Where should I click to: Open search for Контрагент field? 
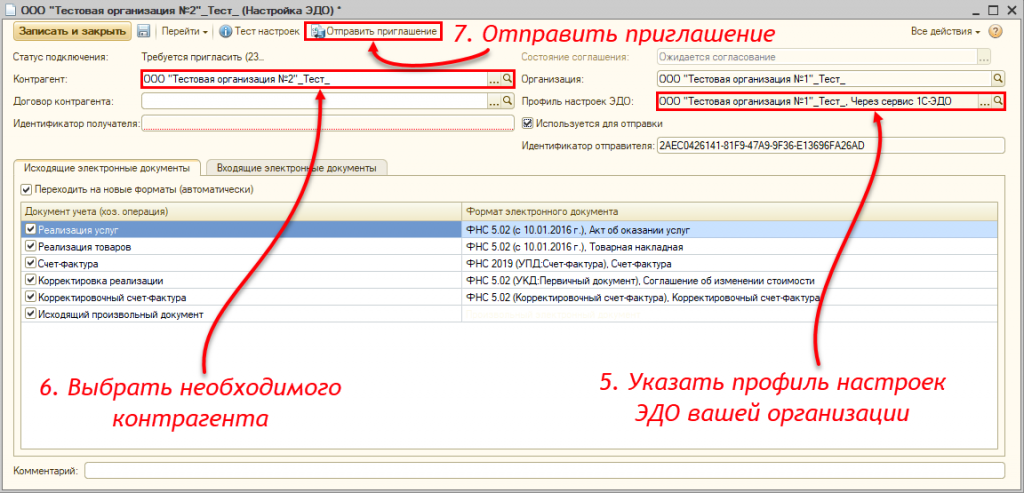coord(507,79)
